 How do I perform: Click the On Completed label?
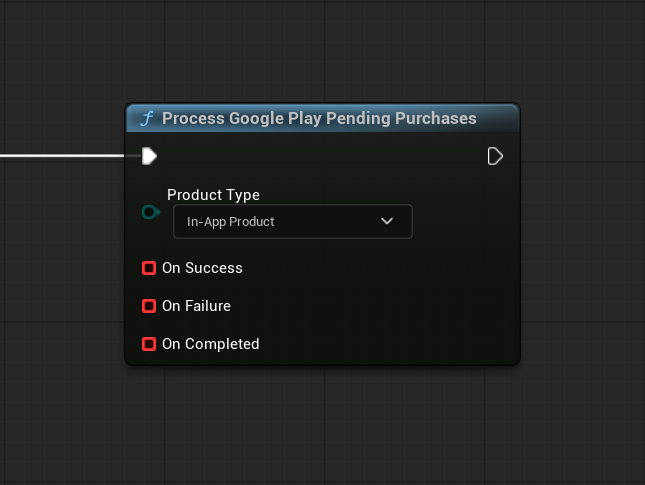click(211, 344)
